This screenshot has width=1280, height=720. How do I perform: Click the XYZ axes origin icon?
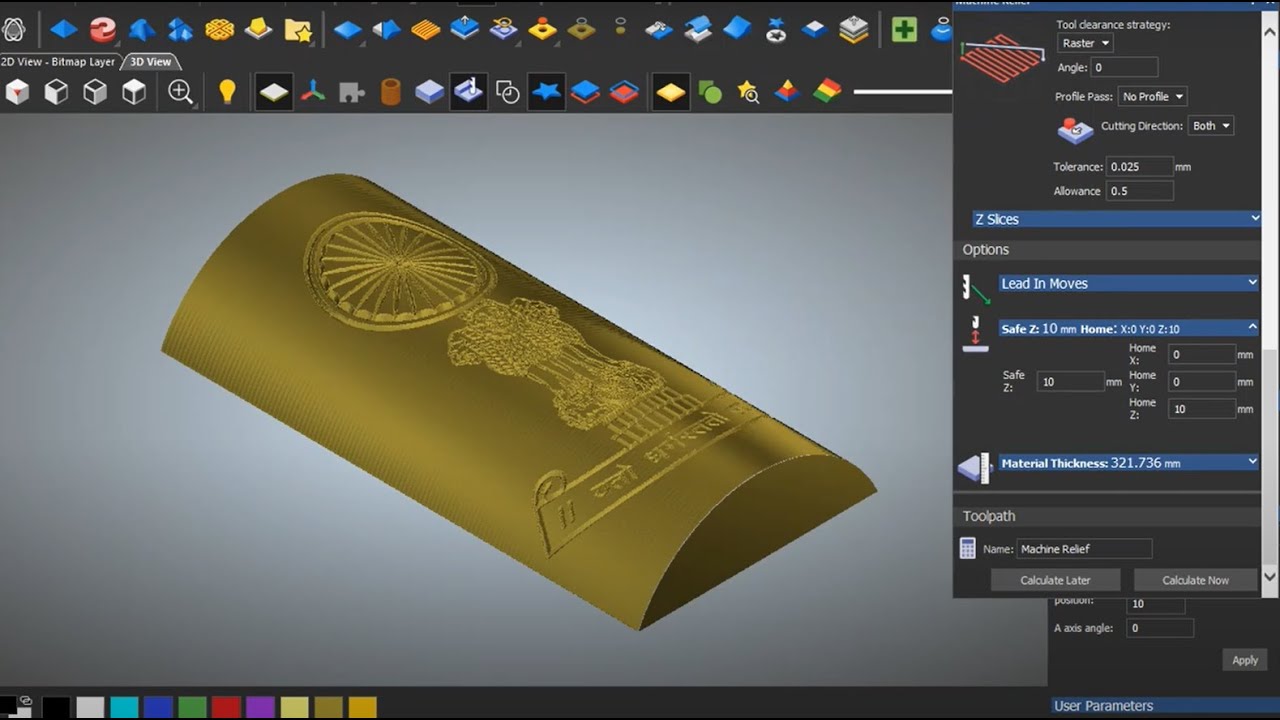314,93
